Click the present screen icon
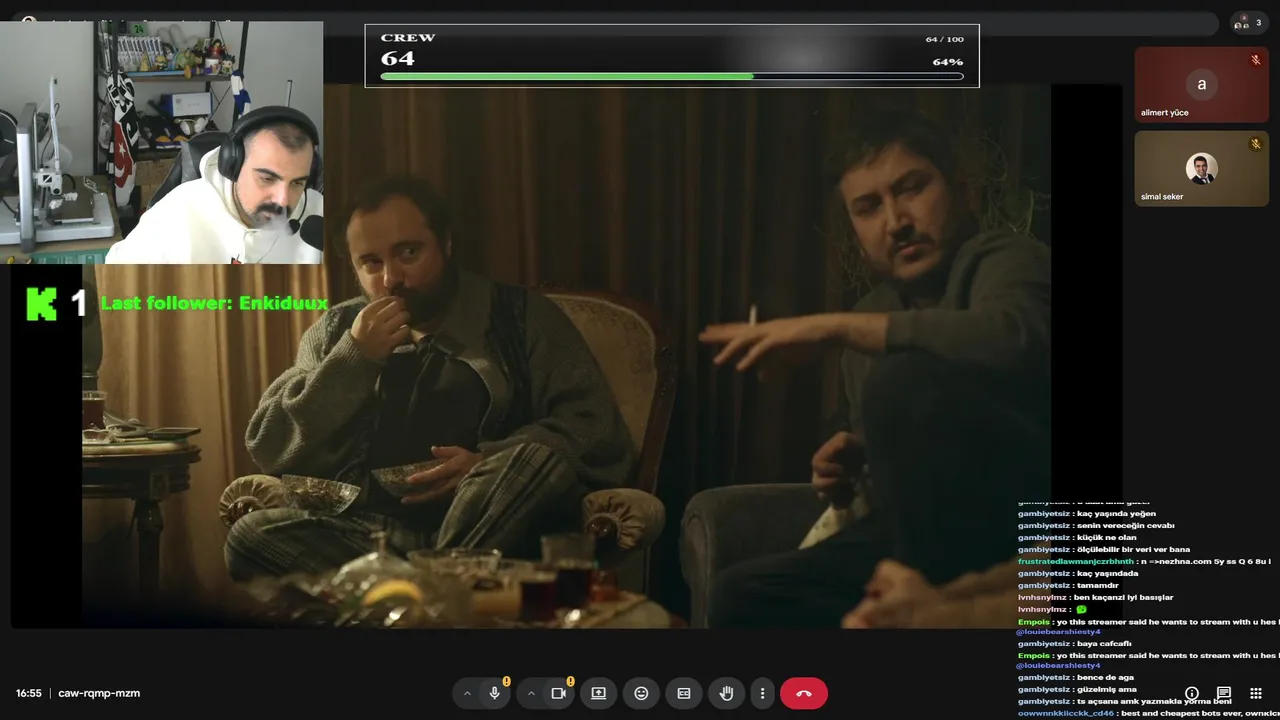Image resolution: width=1280 pixels, height=720 pixels. click(598, 693)
